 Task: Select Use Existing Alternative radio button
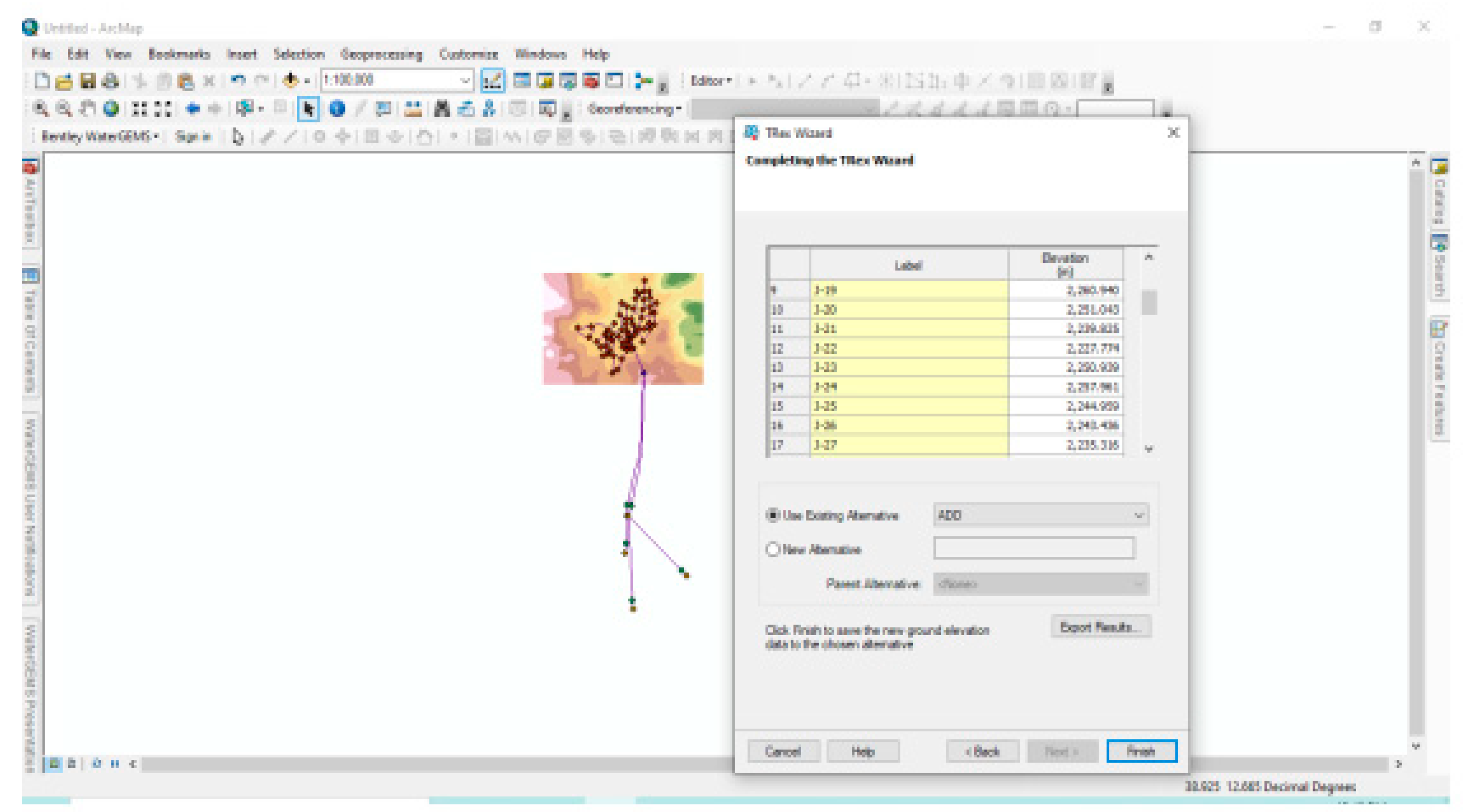coord(772,515)
